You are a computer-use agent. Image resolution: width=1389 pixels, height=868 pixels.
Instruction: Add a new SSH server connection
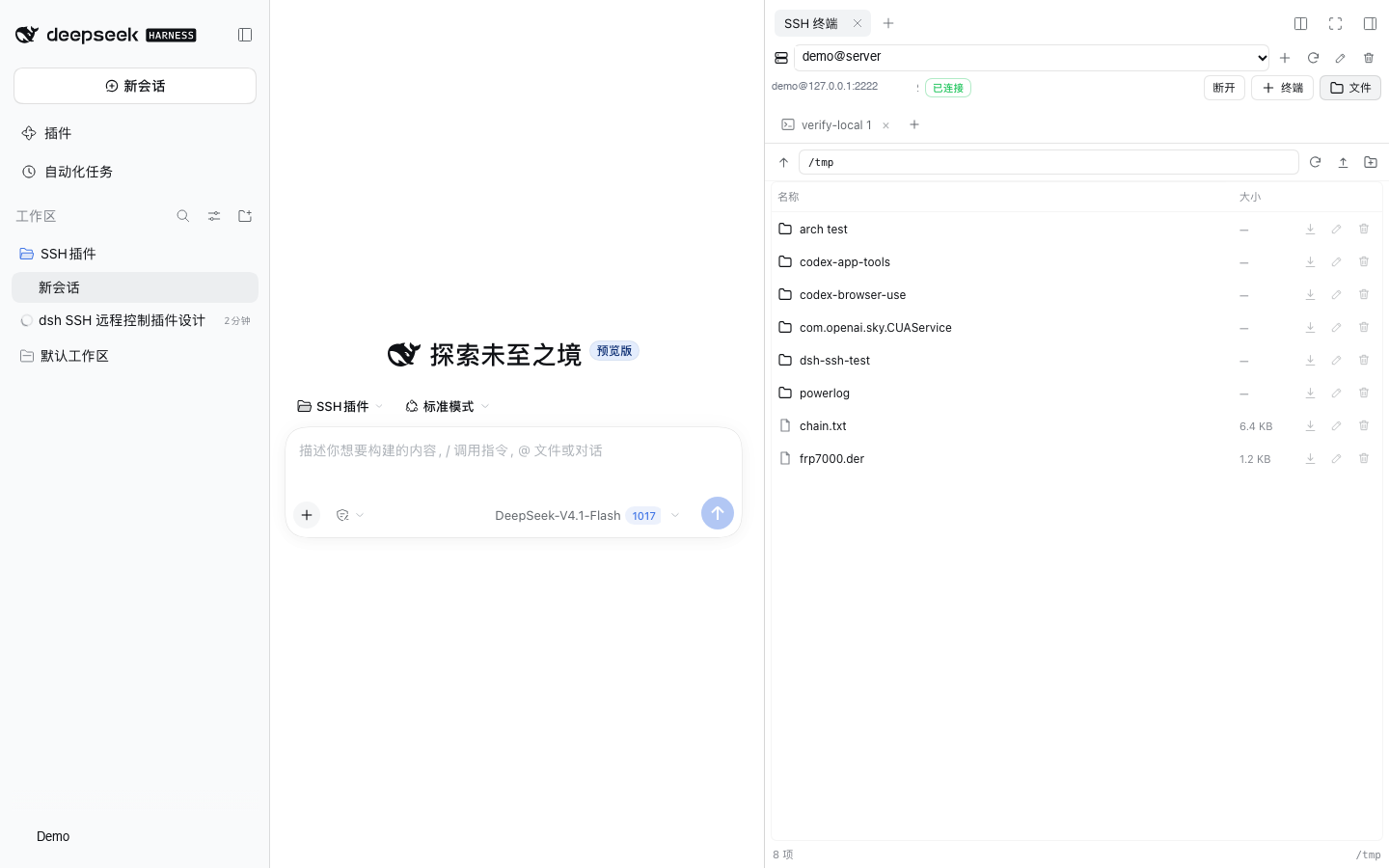tap(1285, 58)
